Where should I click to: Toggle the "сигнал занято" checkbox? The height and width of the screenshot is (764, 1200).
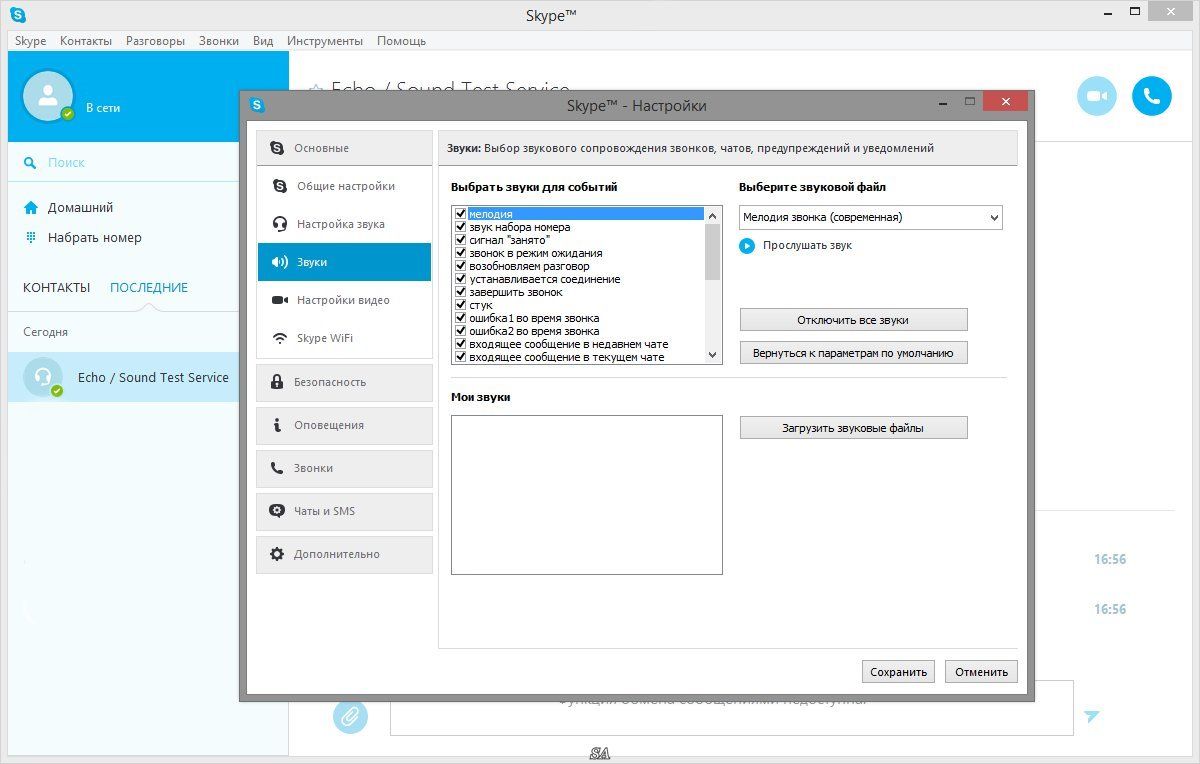[x=461, y=240]
